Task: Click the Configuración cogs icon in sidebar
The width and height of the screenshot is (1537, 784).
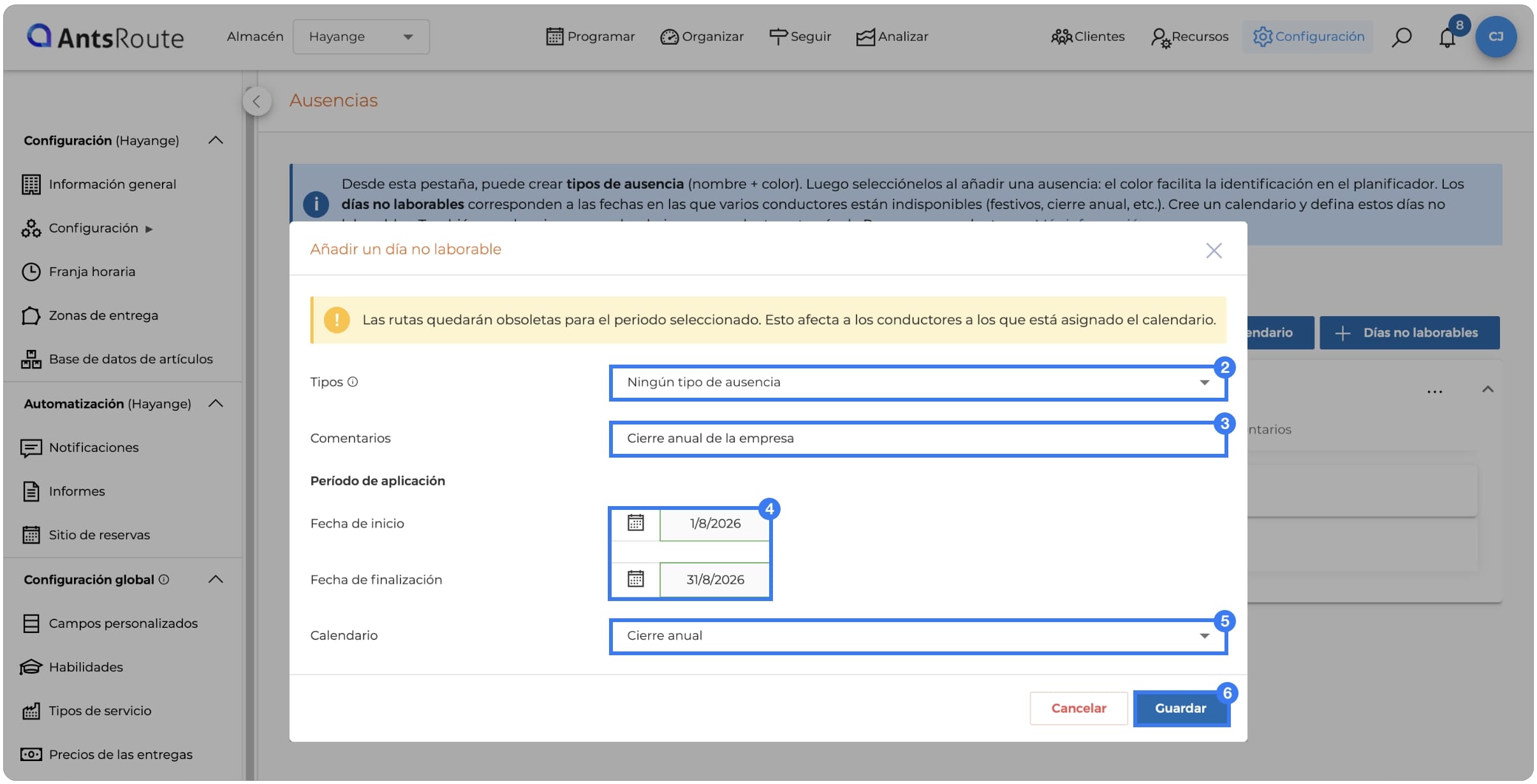Action: click(31, 228)
